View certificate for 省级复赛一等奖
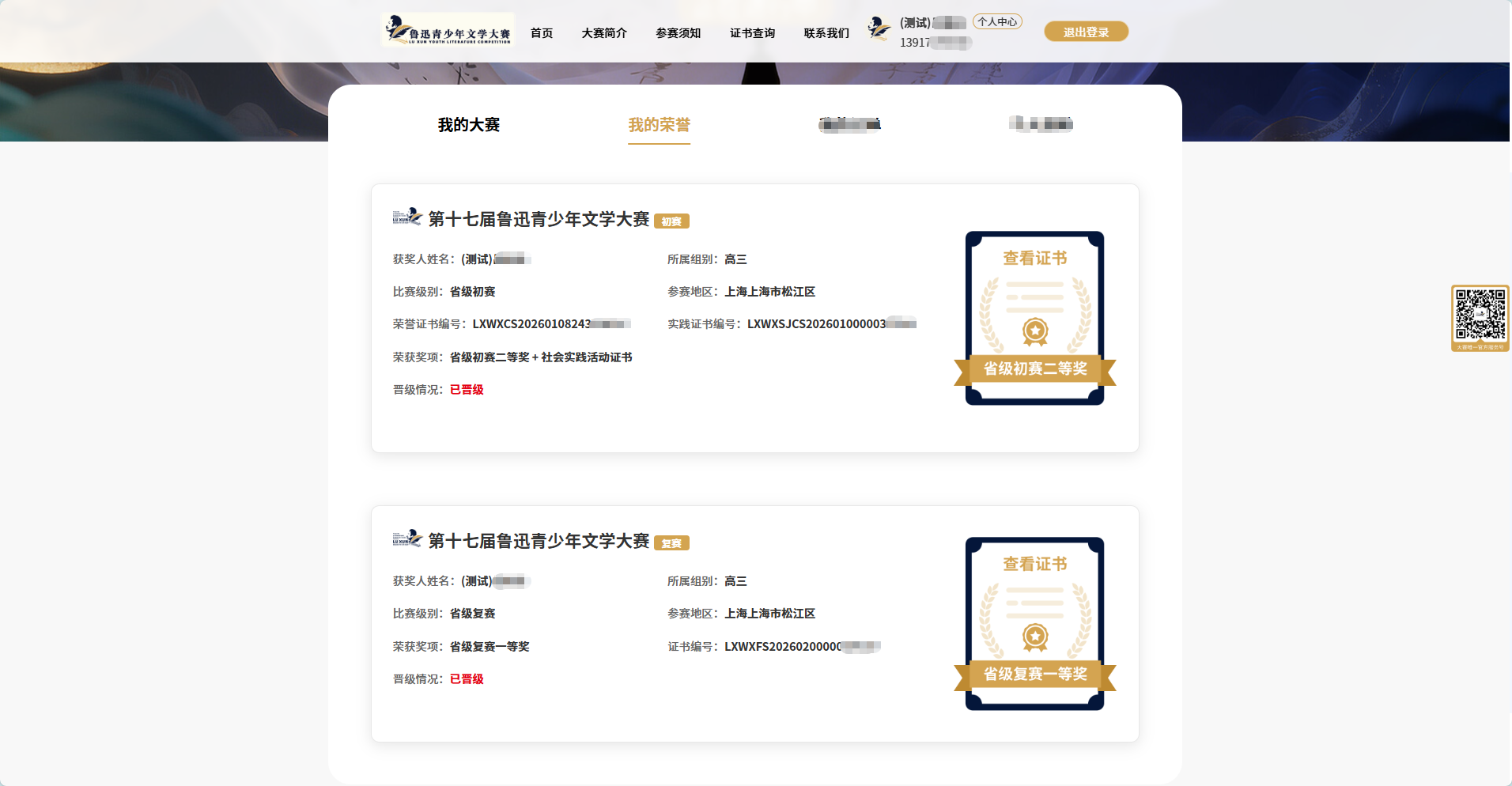The width and height of the screenshot is (1512, 786). pos(1034,564)
